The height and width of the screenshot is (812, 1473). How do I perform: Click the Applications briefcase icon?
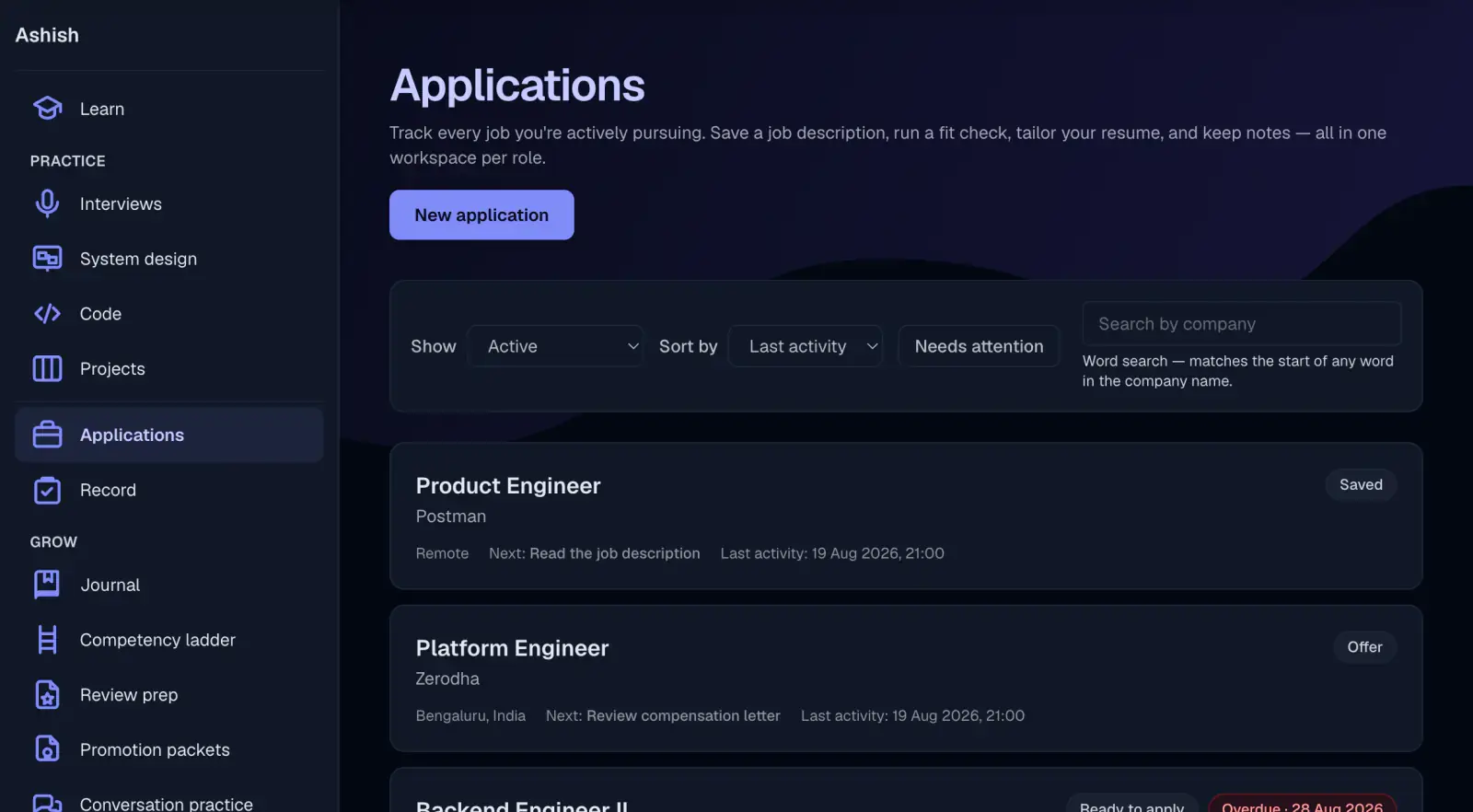click(x=47, y=435)
